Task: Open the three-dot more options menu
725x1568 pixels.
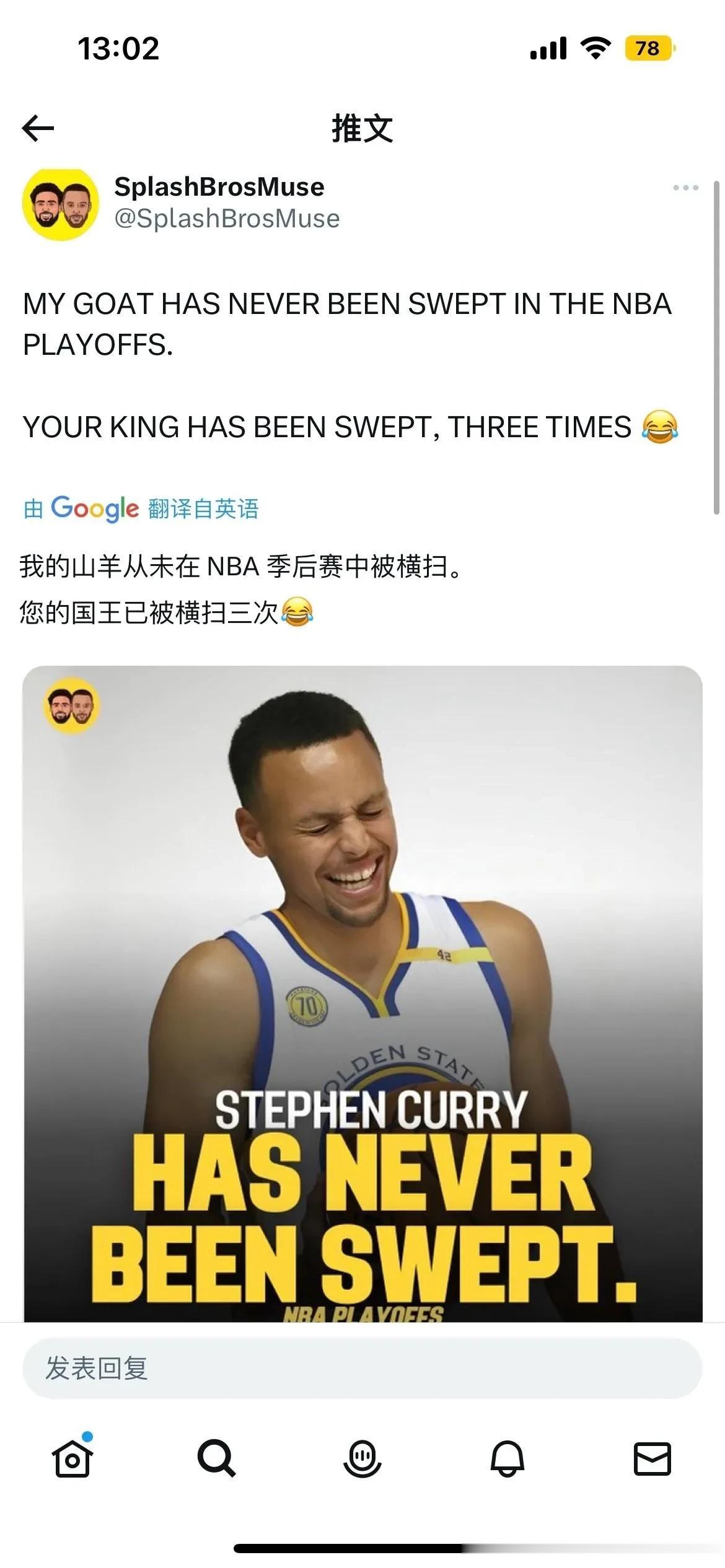Action: [685, 188]
